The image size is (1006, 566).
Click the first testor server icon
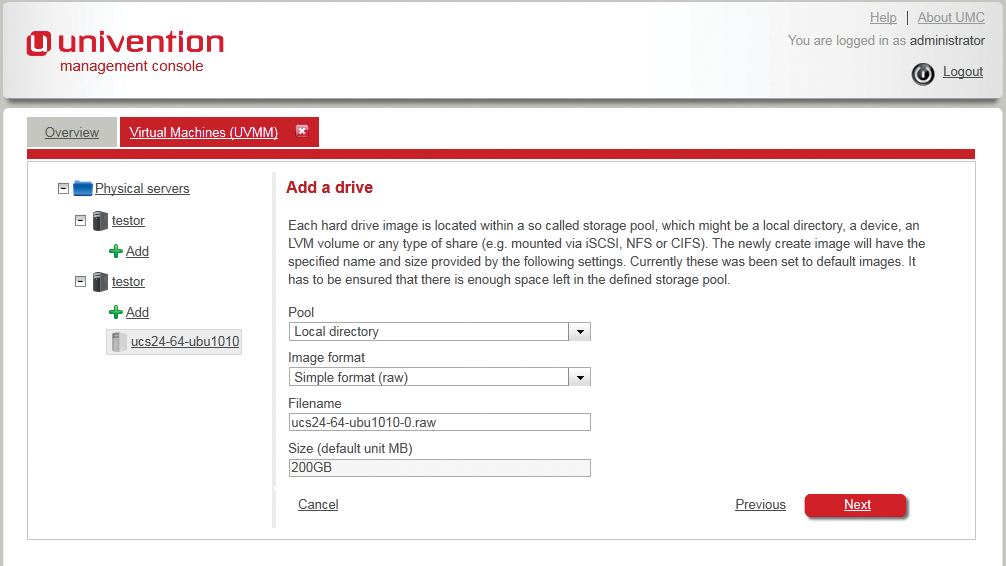(x=100, y=221)
